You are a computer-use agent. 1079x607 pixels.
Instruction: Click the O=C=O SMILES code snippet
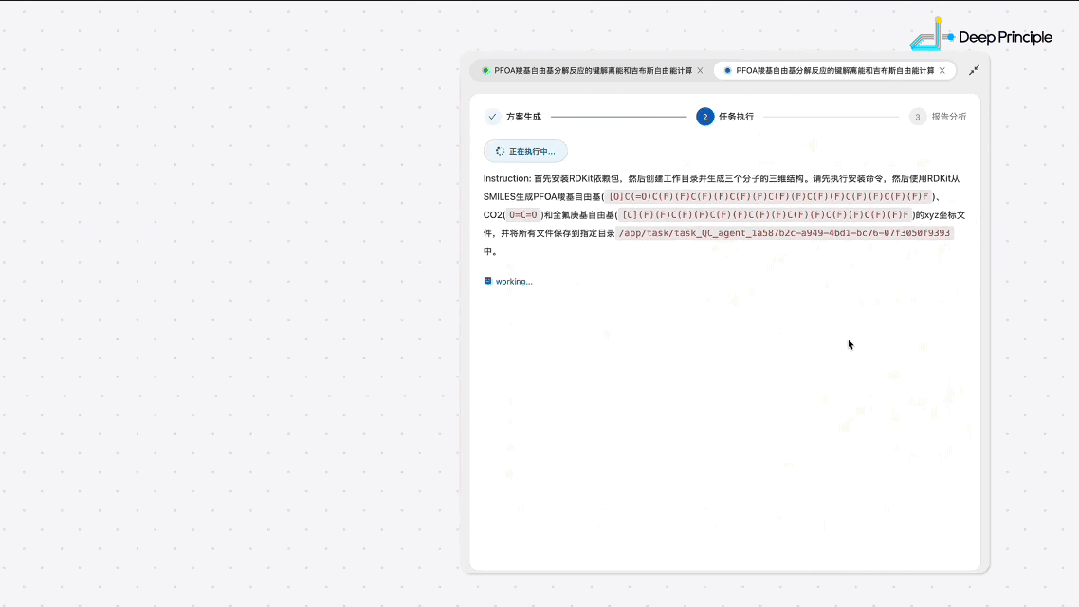pos(524,215)
